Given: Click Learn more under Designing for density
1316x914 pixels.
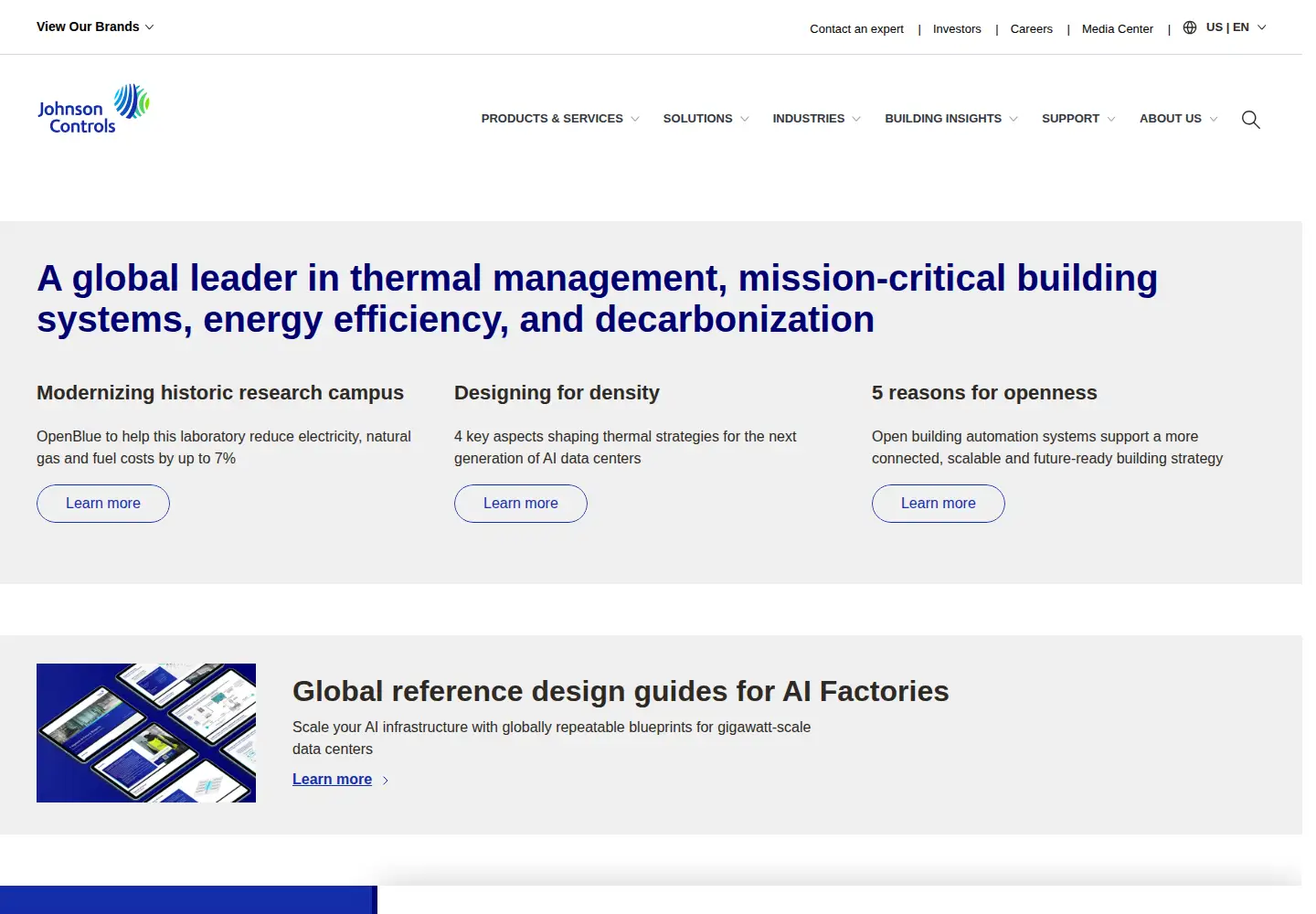Looking at the screenshot, I should click(521, 504).
